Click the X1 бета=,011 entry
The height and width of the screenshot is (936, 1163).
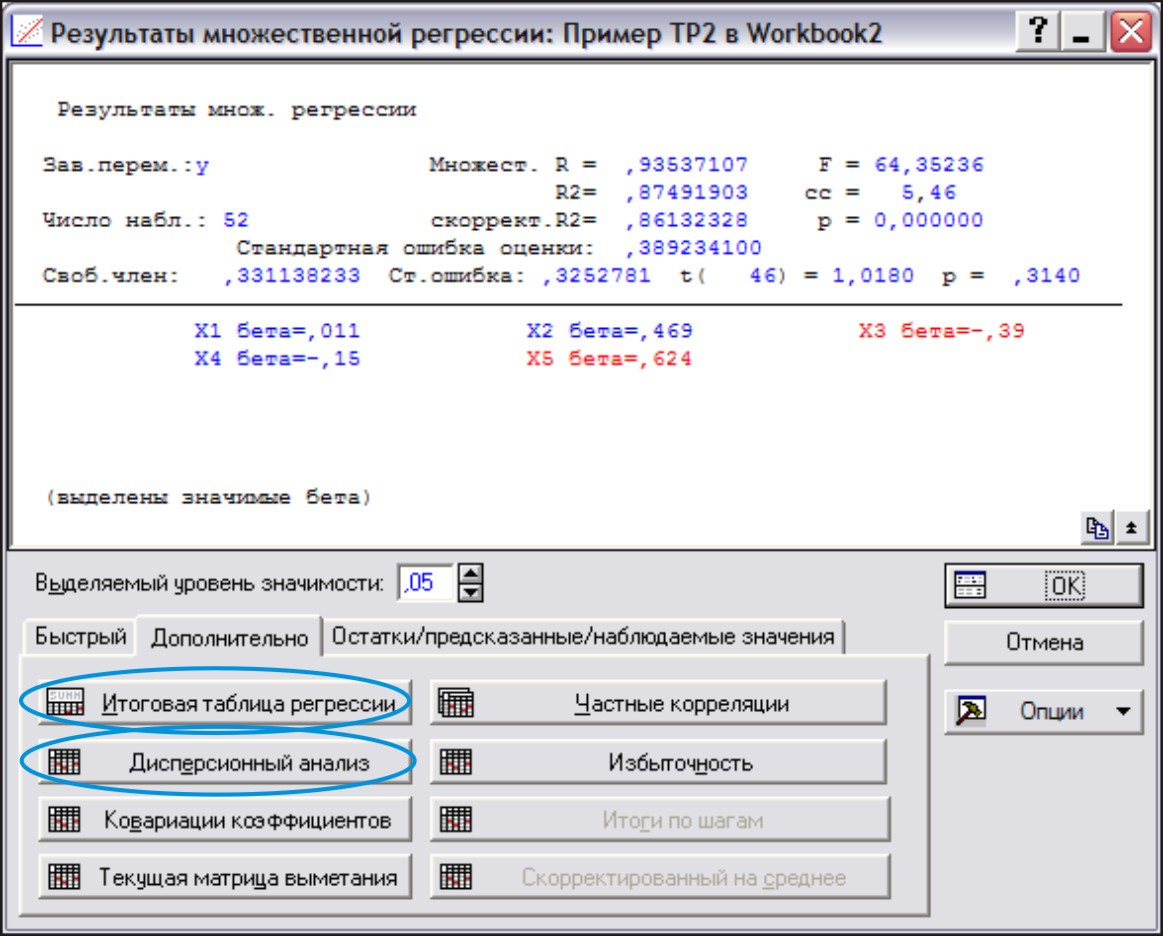(277, 331)
